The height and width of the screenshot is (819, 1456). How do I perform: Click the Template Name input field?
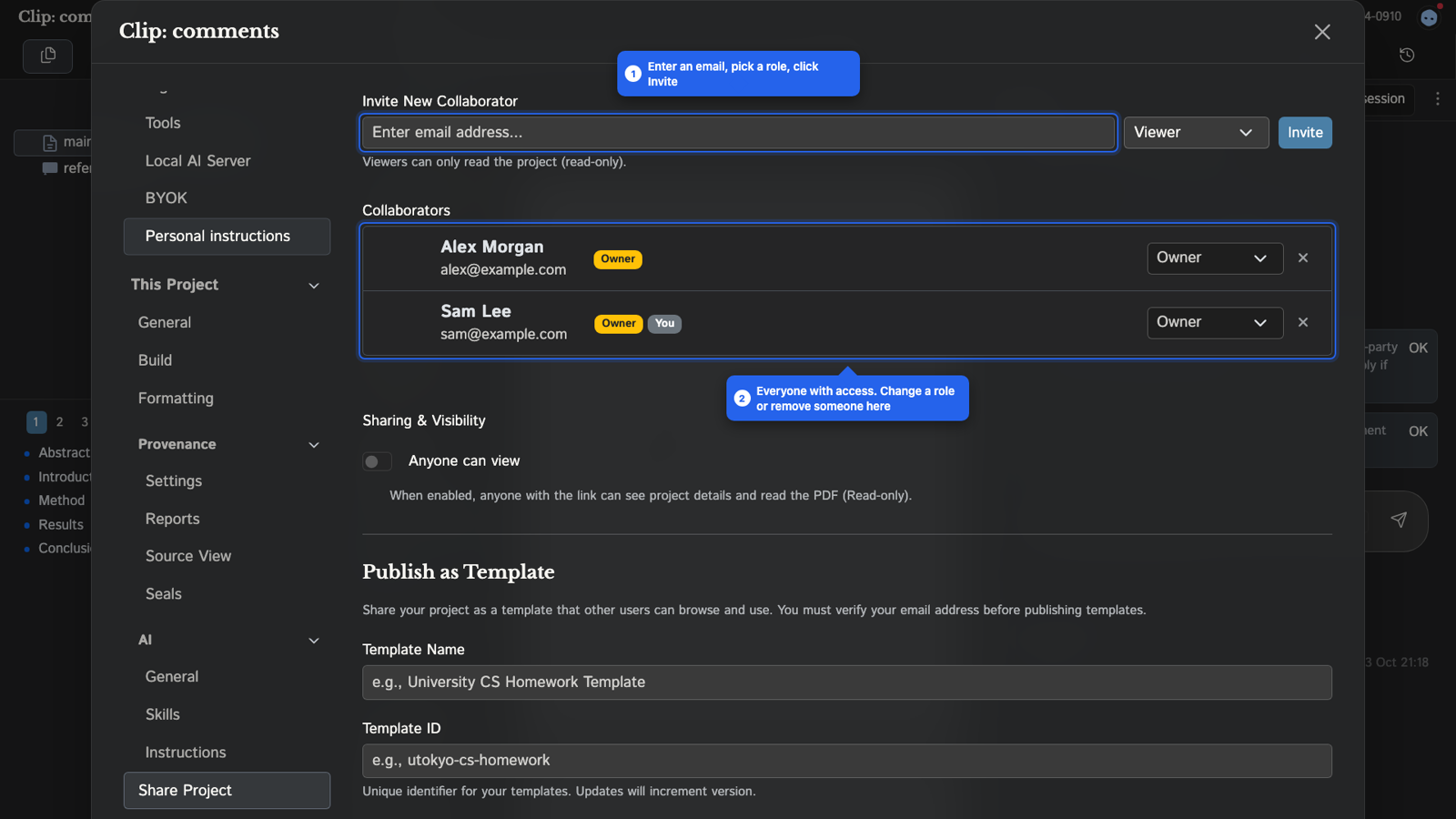pyautogui.click(x=847, y=682)
